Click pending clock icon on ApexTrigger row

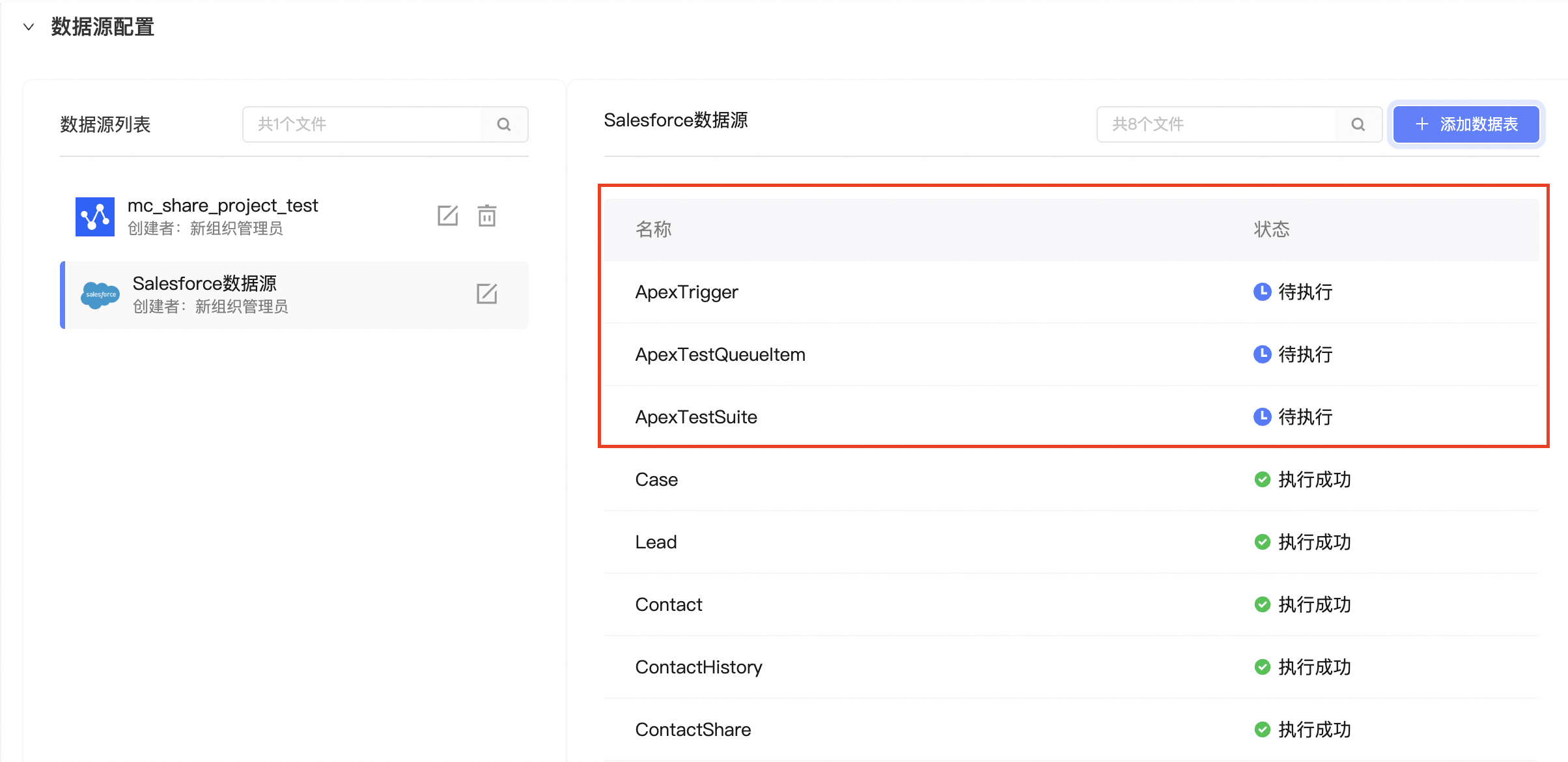(1262, 291)
